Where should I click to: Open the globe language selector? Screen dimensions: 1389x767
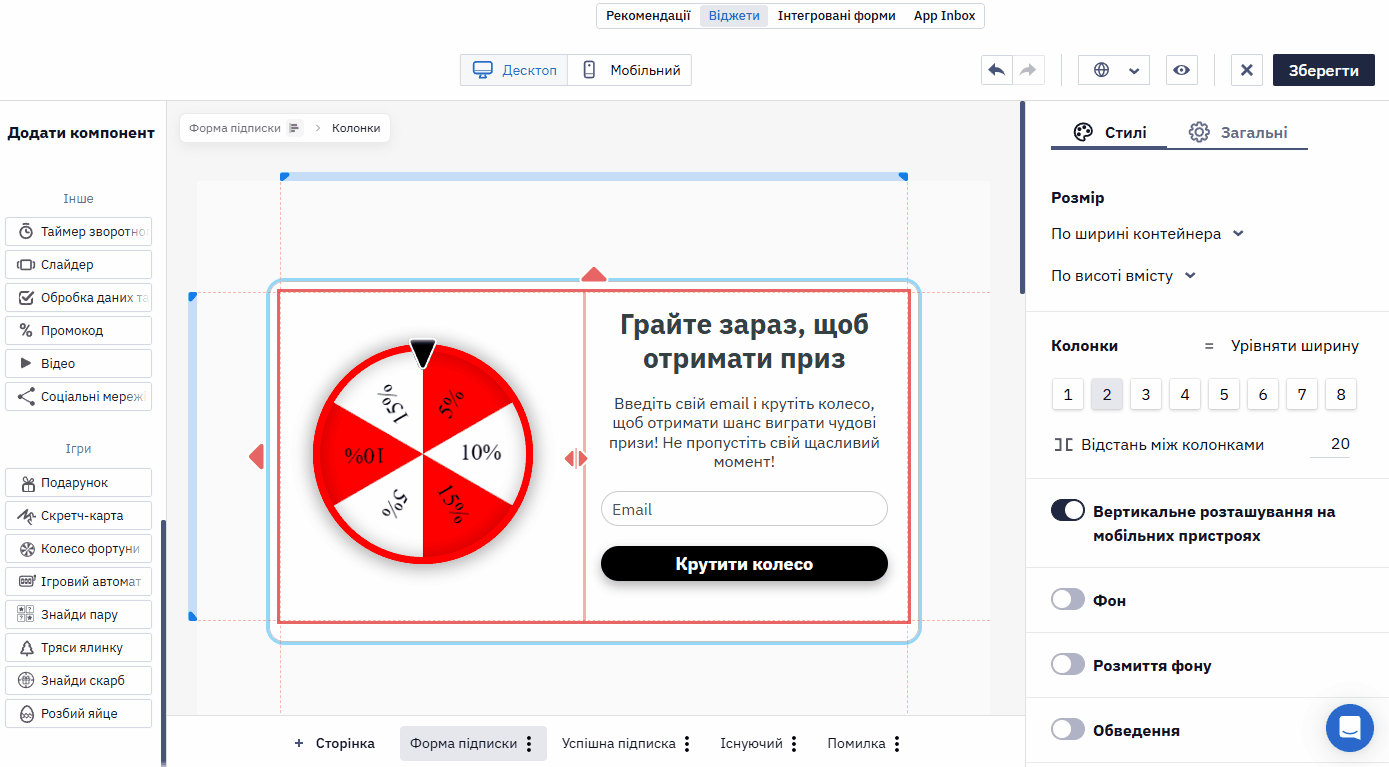pyautogui.click(x=1114, y=70)
